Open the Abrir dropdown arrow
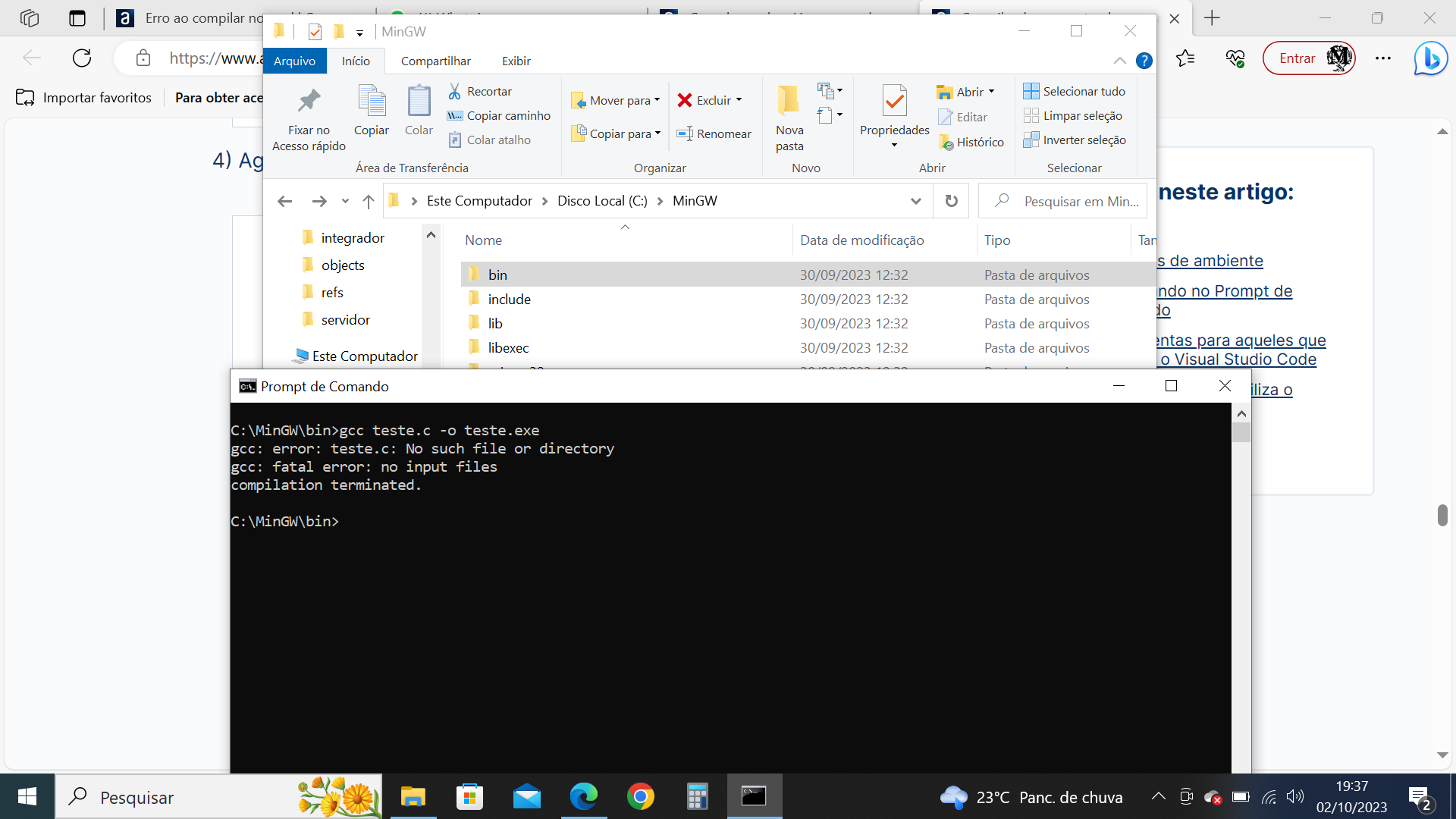 991,92
